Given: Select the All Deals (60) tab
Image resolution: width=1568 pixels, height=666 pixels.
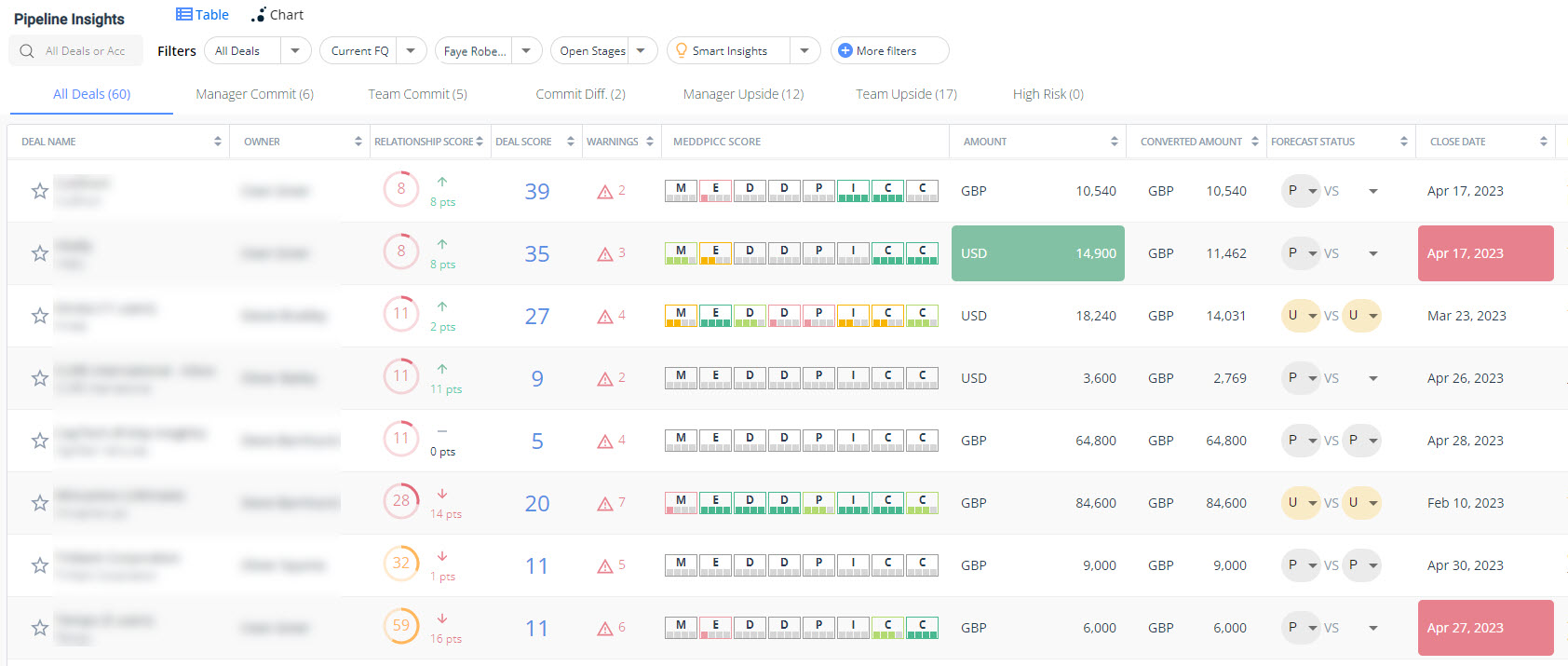Looking at the screenshot, I should pos(91,94).
